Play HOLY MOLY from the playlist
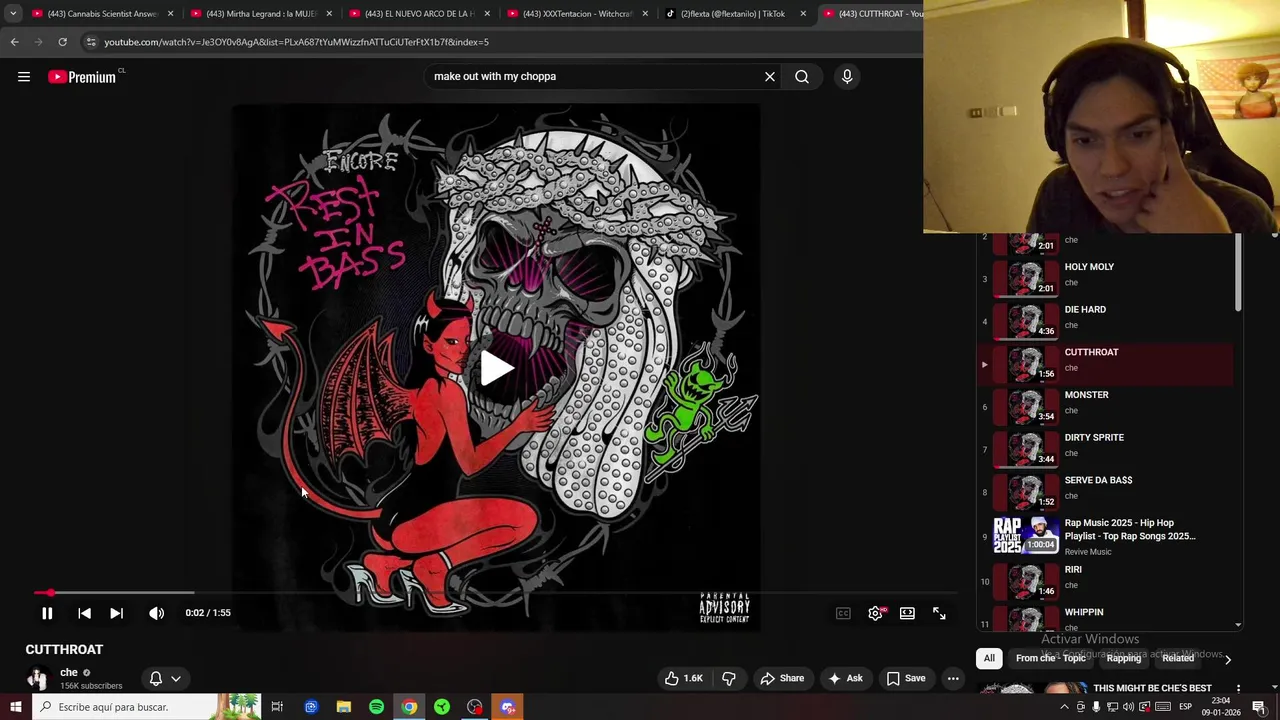This screenshot has height=720, width=1280. 1105,277
